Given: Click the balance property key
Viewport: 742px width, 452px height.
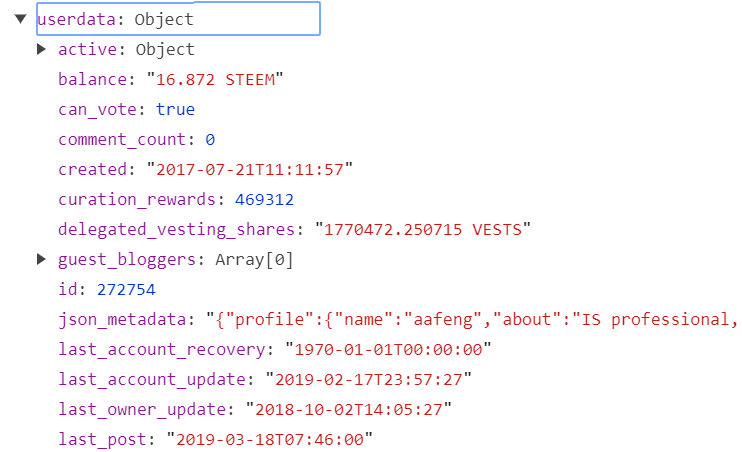Looking at the screenshot, I should [x=92, y=80].
